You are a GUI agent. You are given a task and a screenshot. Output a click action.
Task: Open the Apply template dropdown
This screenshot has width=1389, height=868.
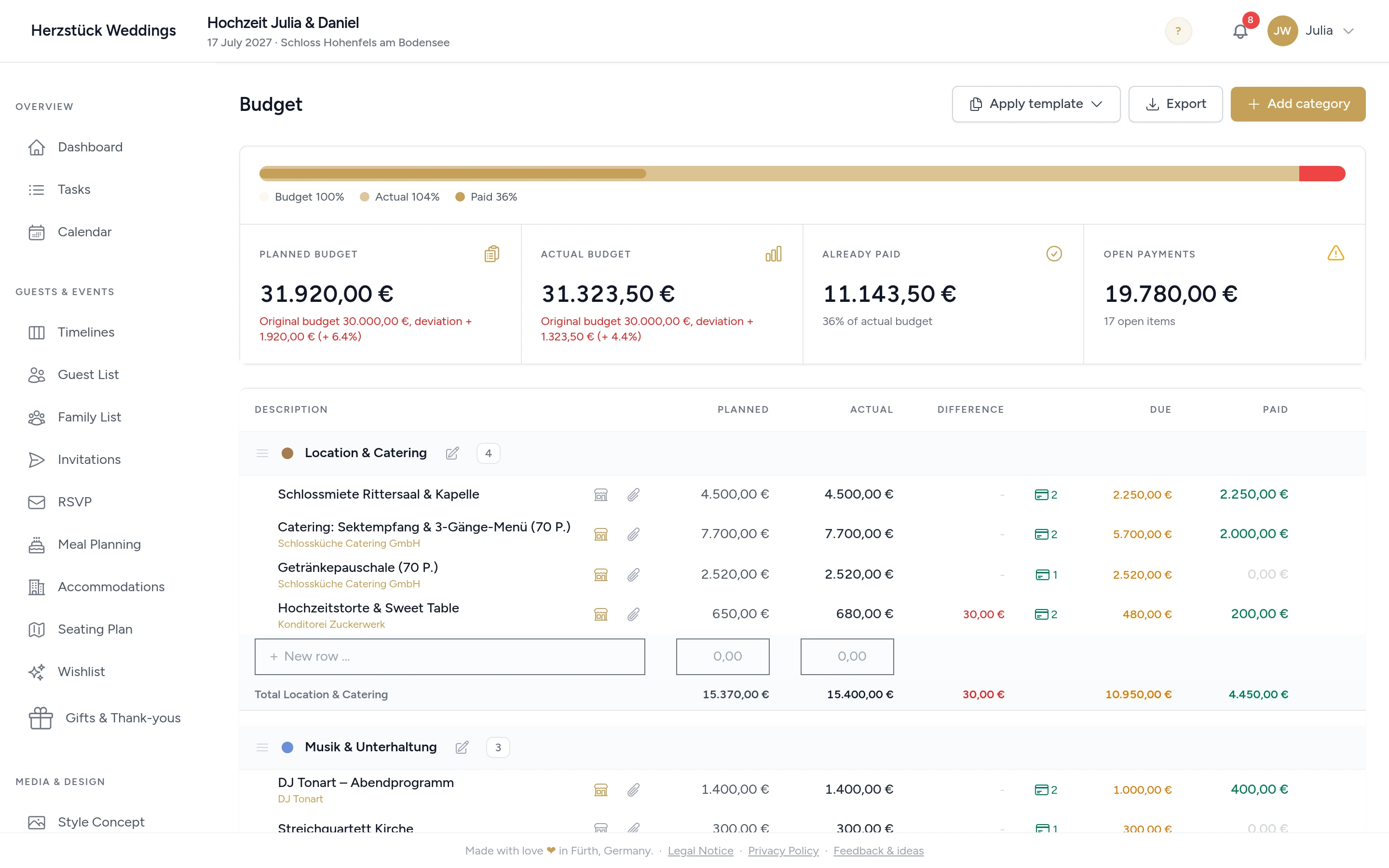(1036, 104)
